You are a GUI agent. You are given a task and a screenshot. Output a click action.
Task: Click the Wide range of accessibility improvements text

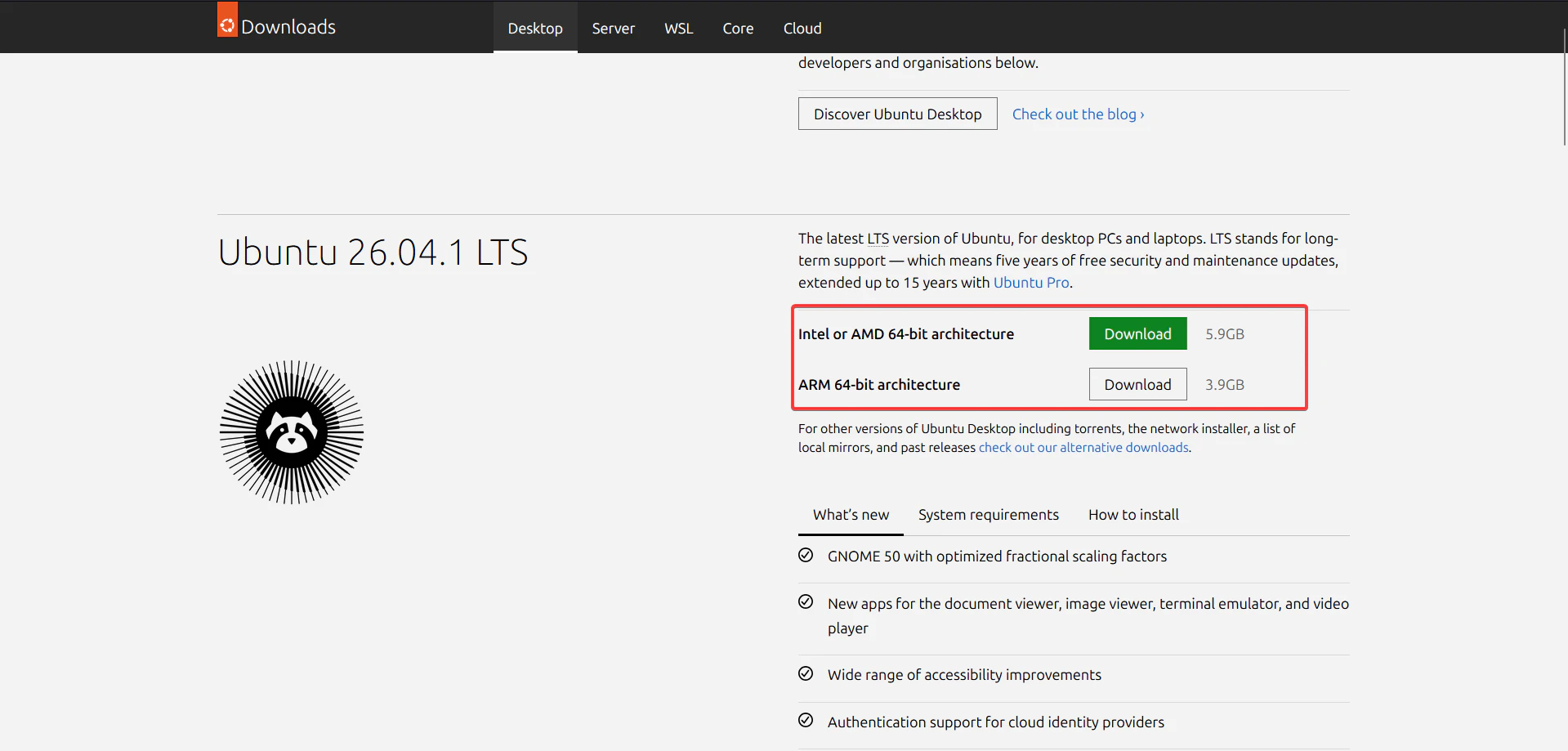[x=964, y=675]
